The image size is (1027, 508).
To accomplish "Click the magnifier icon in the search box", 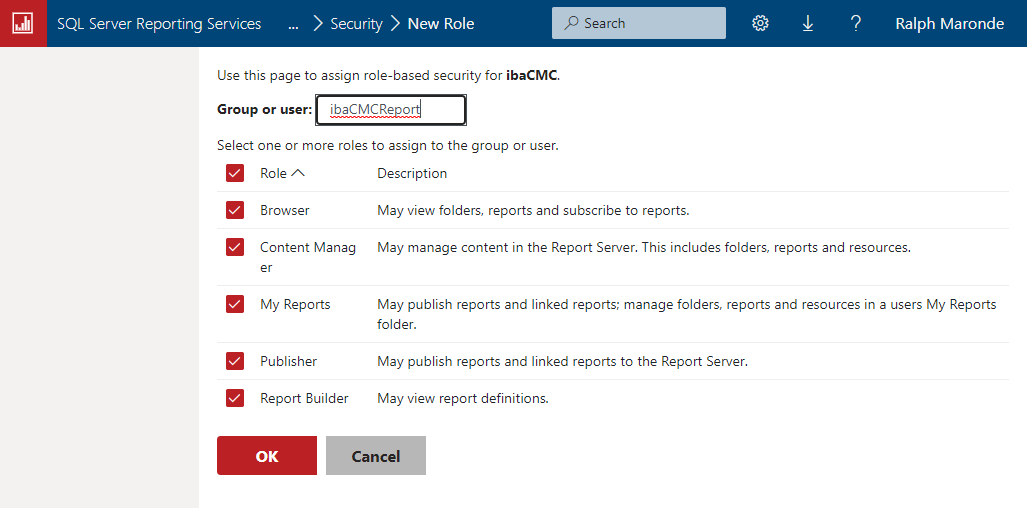I will 571,23.
